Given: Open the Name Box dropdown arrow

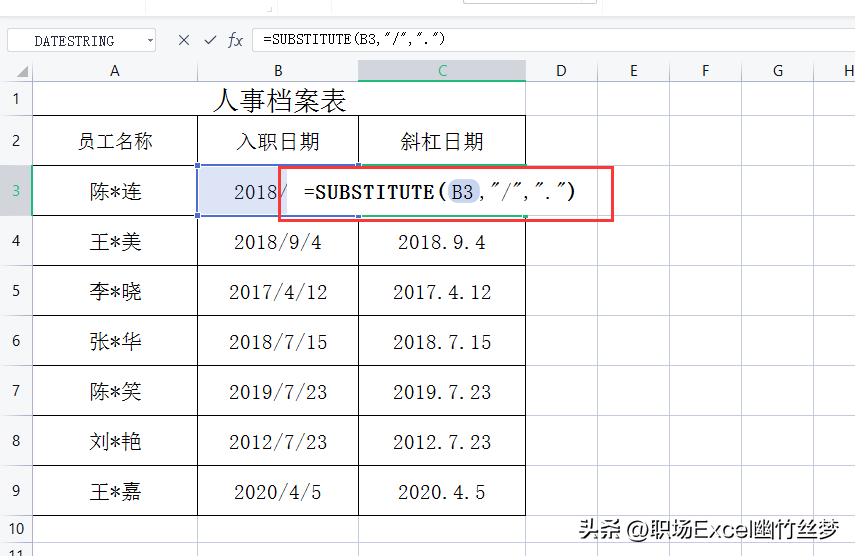Looking at the screenshot, I should [150, 41].
